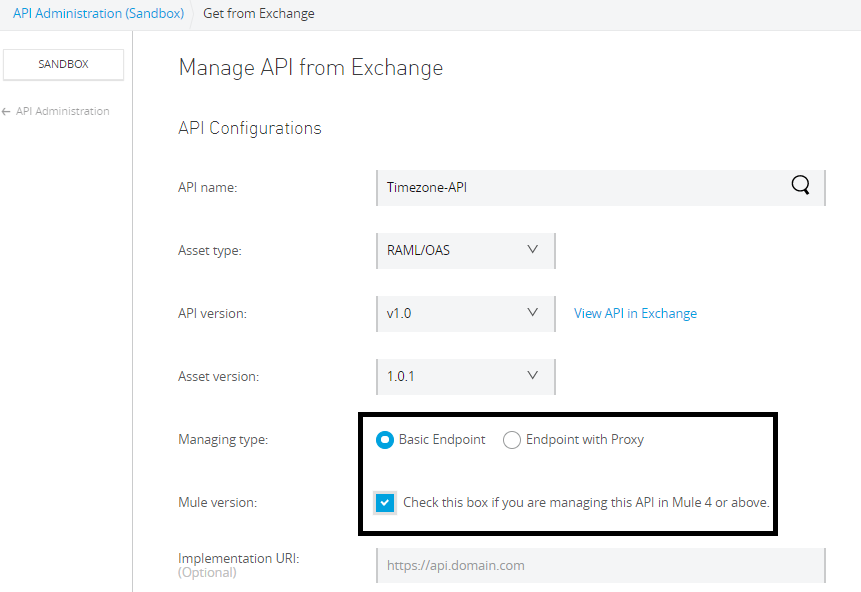Image resolution: width=861 pixels, height=592 pixels.
Task: Uncheck the Mule 4 or above checkbox
Action: click(385, 502)
